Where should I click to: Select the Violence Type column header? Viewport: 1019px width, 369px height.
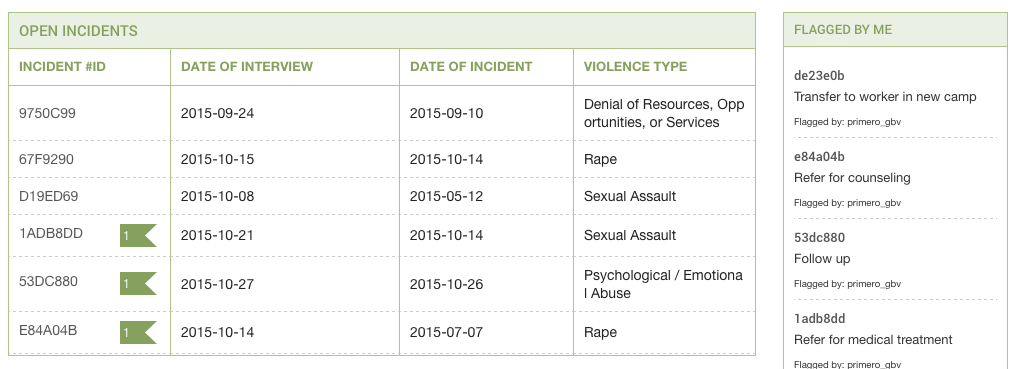(x=636, y=66)
